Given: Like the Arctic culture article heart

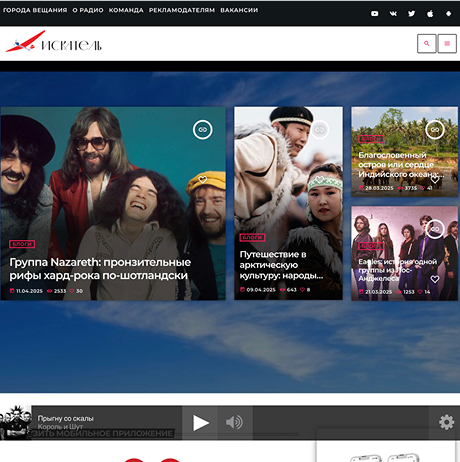Looking at the screenshot, I should coord(320,180).
